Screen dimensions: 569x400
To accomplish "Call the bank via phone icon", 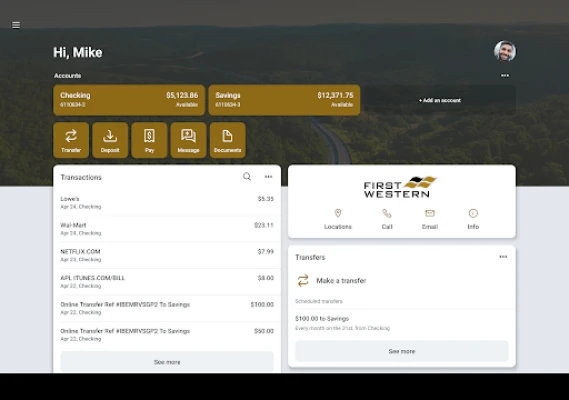I will click(x=387, y=213).
